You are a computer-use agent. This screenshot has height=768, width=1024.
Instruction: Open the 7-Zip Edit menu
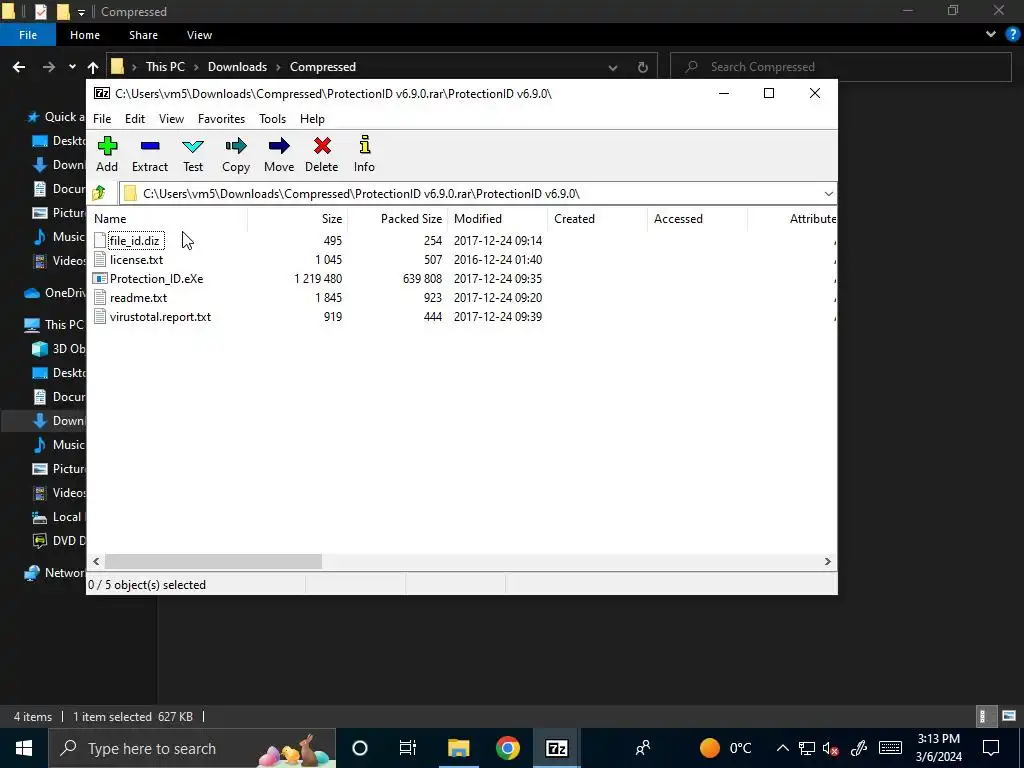tap(135, 119)
